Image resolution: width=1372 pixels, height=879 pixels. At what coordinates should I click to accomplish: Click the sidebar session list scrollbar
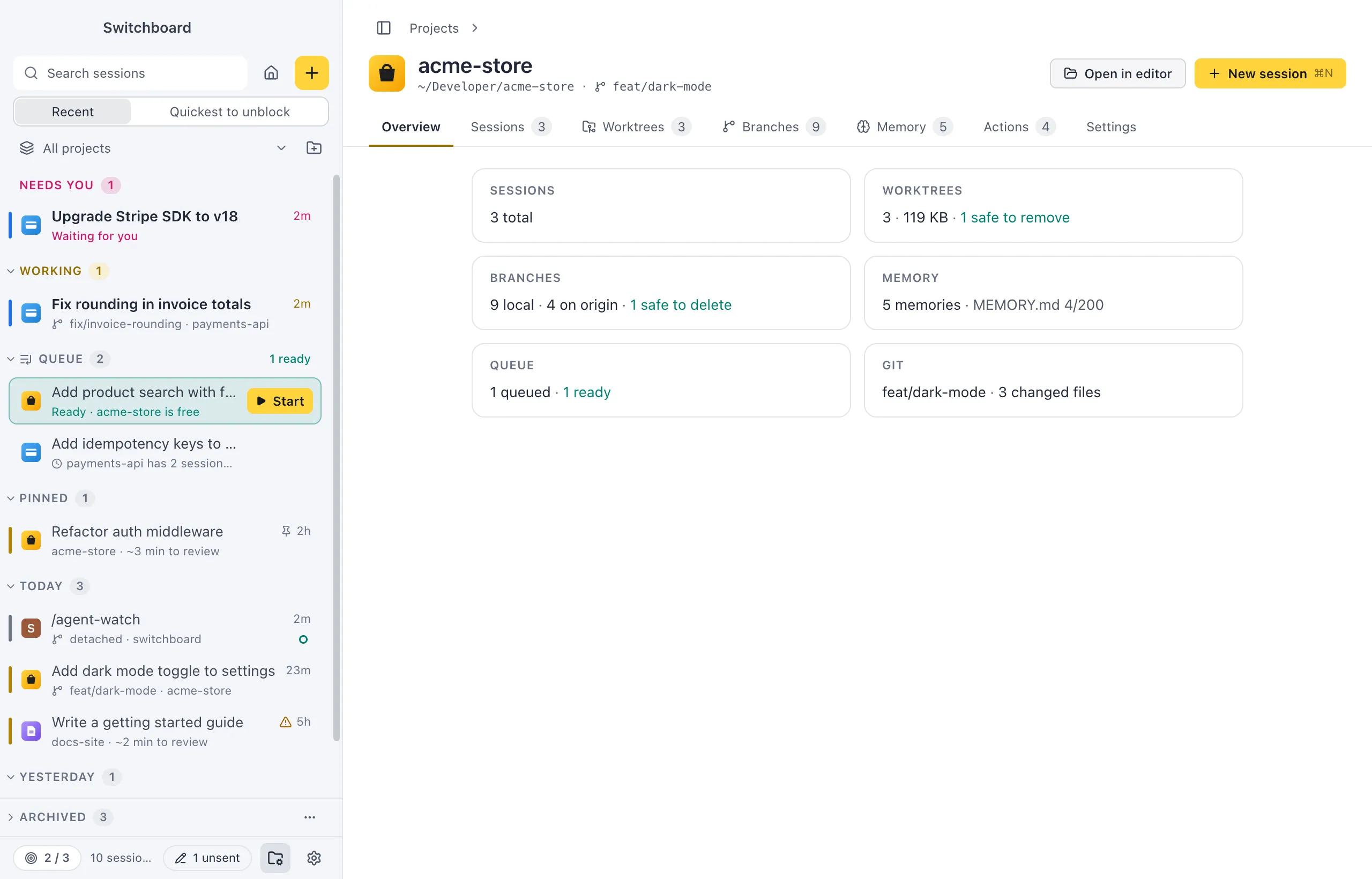coord(336,458)
